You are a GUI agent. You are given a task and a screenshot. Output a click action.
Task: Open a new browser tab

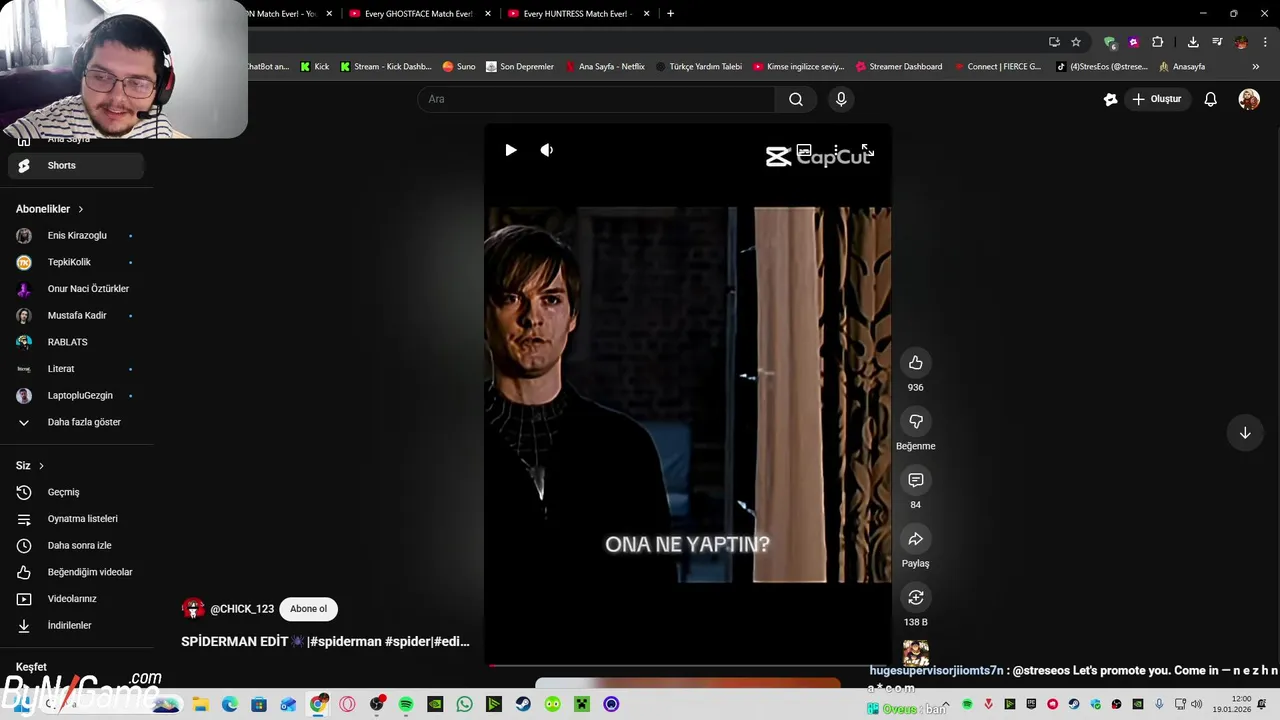click(x=670, y=14)
